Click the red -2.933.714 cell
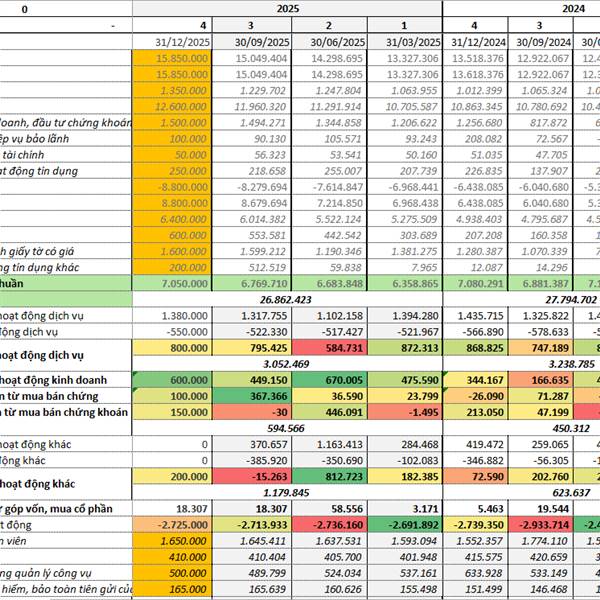The image size is (600, 600). [x=540, y=524]
